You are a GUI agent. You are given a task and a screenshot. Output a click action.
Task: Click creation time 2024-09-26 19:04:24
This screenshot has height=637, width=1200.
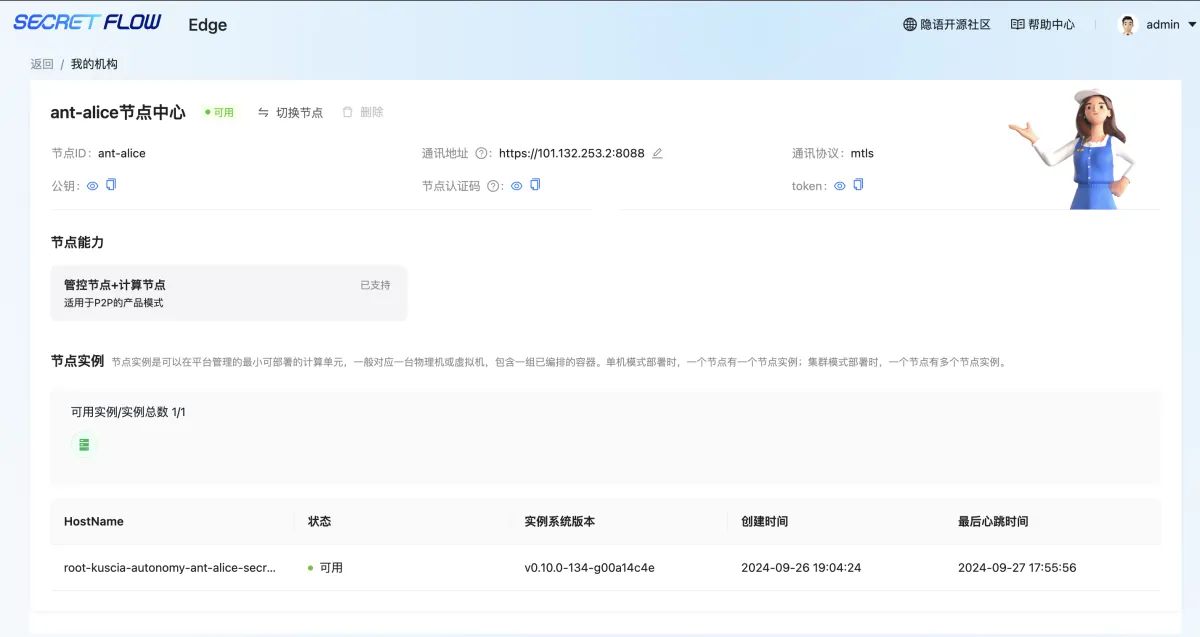point(801,567)
